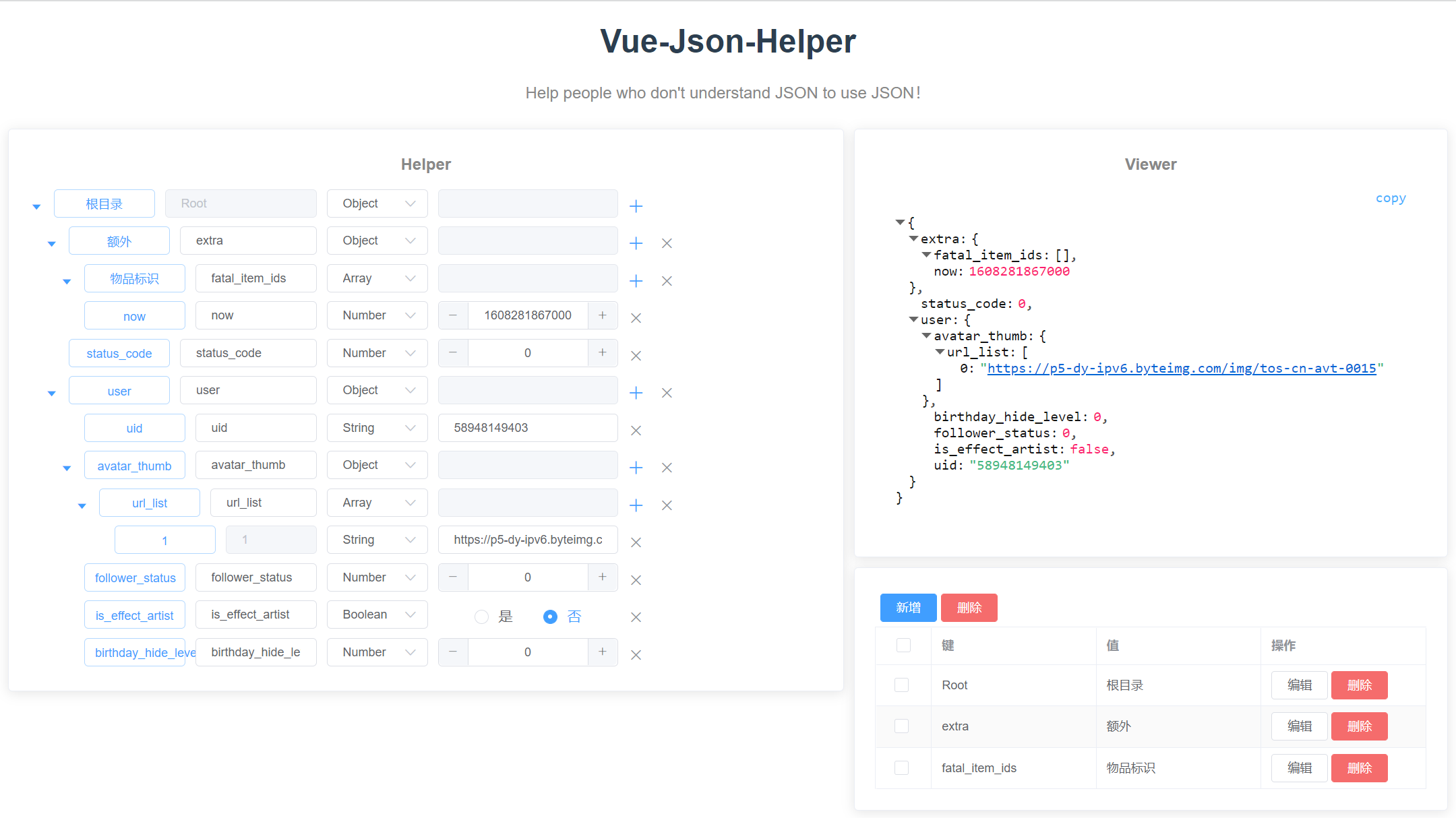Collapse the user tree node arrow
This screenshot has height=818, width=1456.
tap(51, 393)
